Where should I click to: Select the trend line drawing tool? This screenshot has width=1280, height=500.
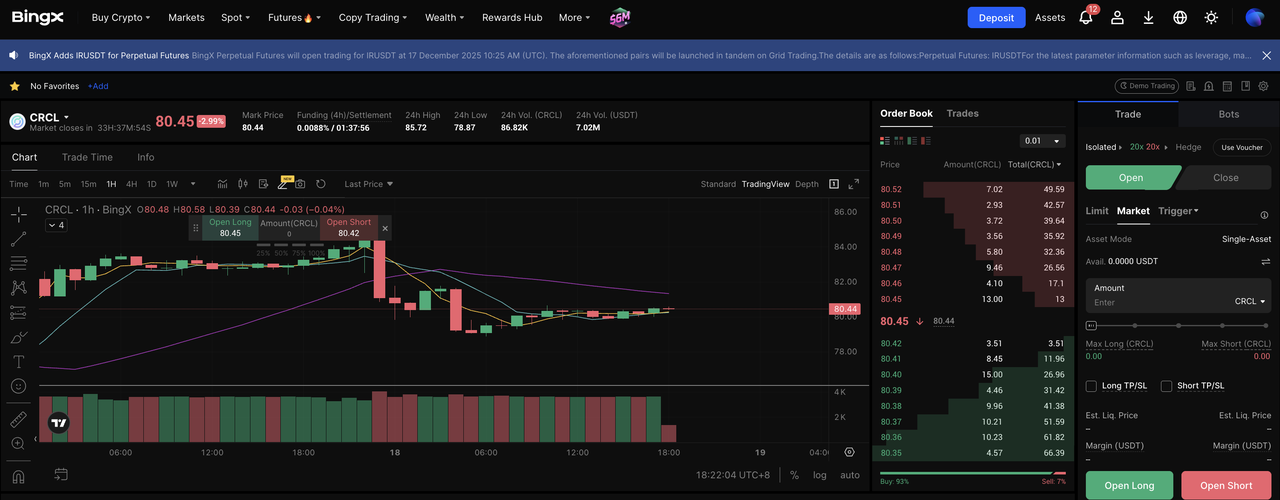[18, 239]
